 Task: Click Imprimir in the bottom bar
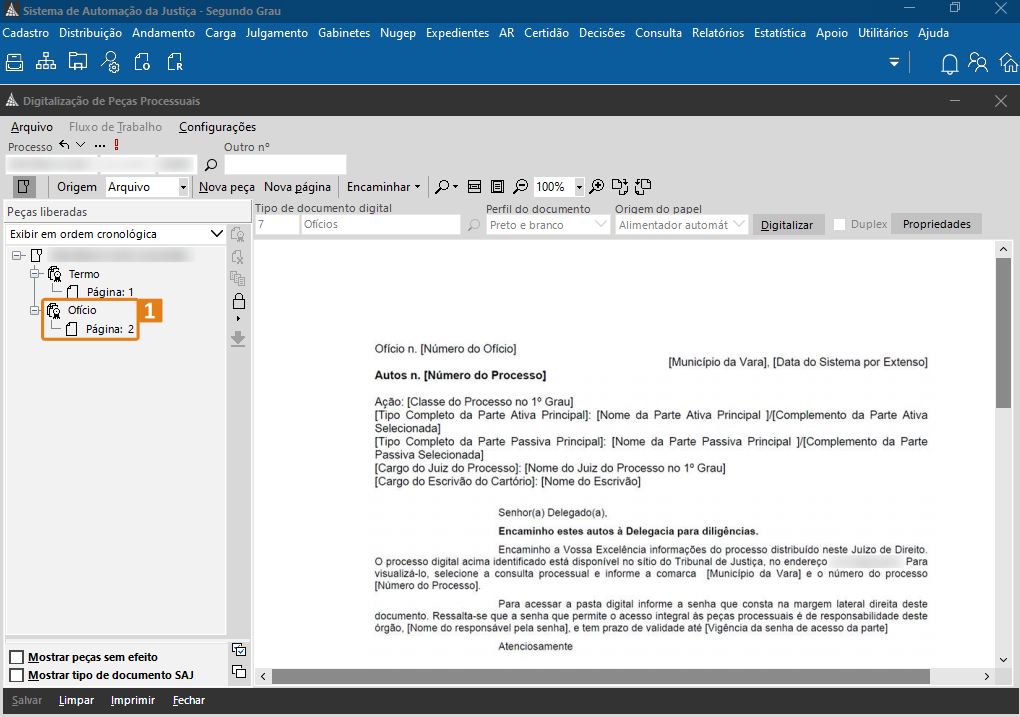[133, 701]
